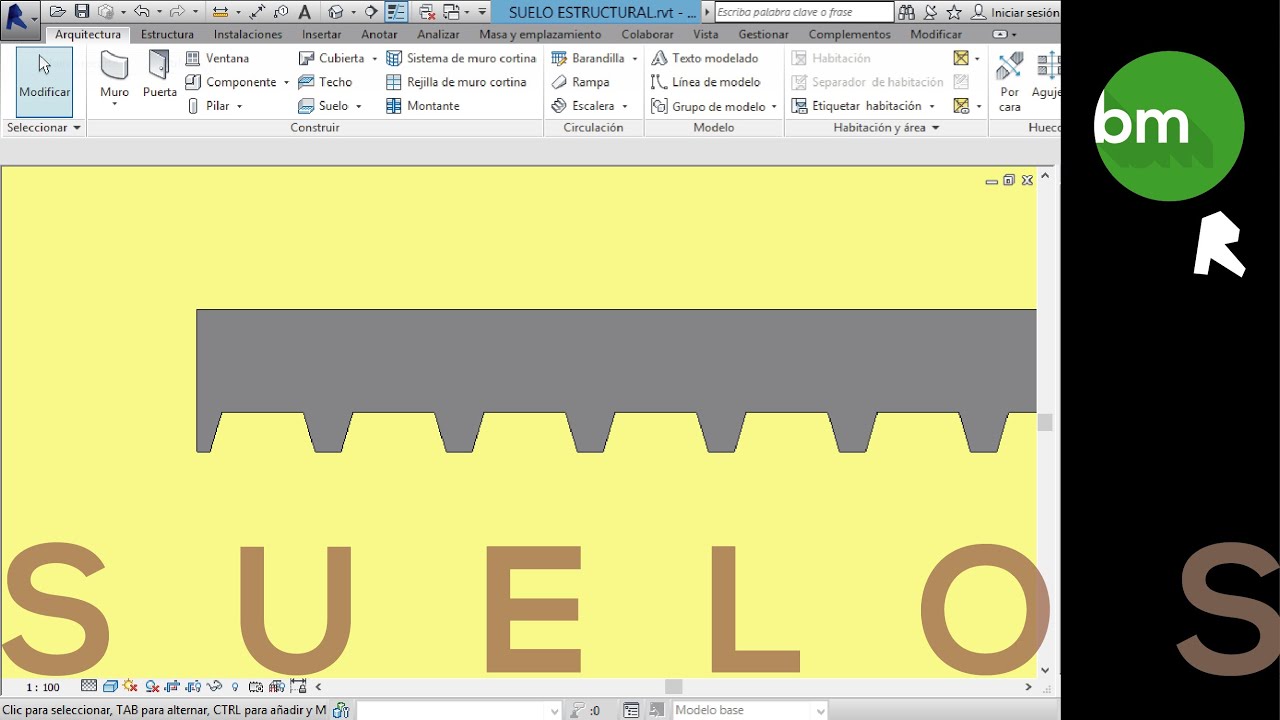Open detail level icon in view control bar
The width and height of the screenshot is (1280, 720).
(88, 686)
